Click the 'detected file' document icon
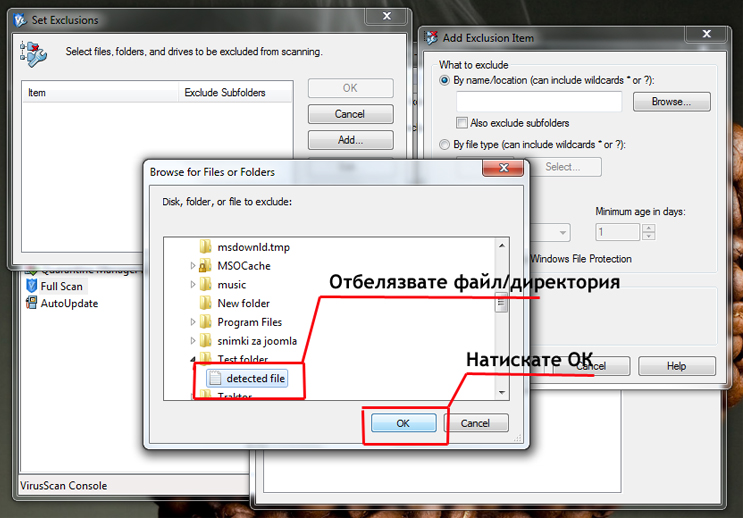 [x=215, y=378]
